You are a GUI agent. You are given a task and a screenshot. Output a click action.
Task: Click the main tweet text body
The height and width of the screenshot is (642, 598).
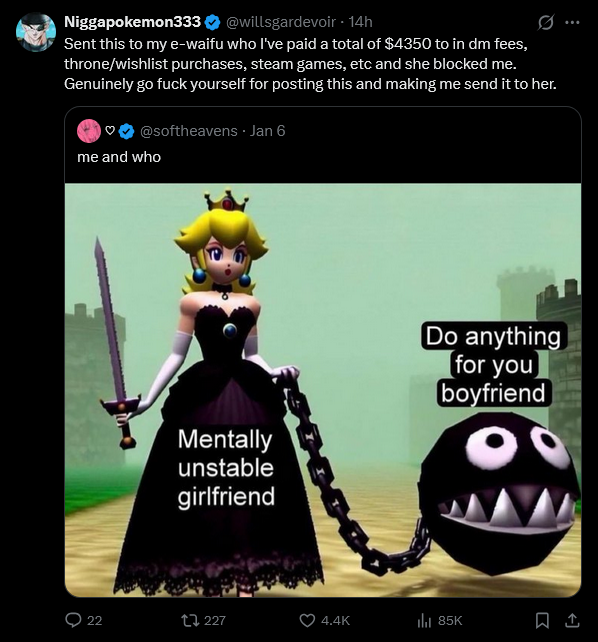pos(310,64)
